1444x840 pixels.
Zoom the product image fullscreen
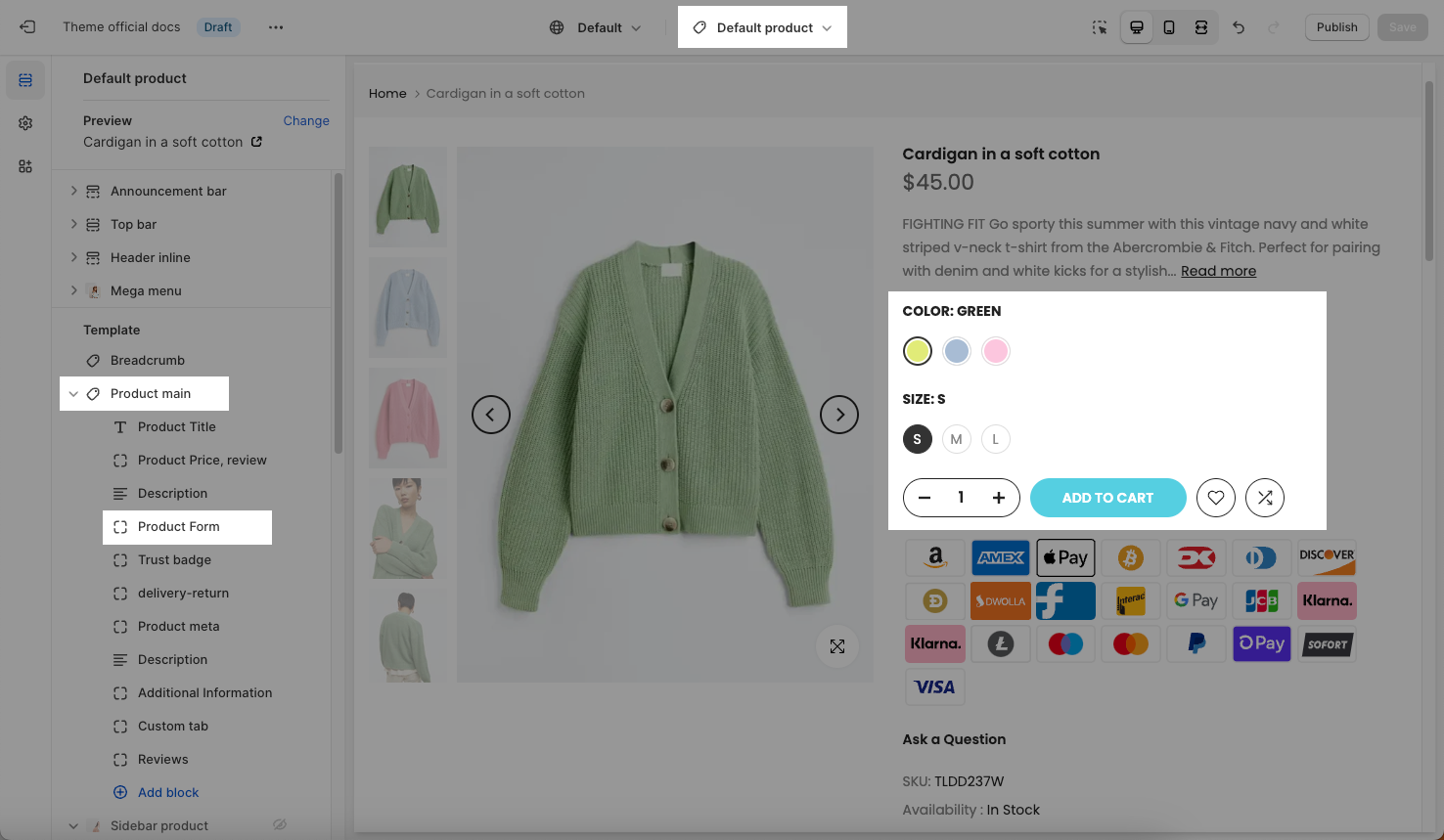click(x=837, y=646)
